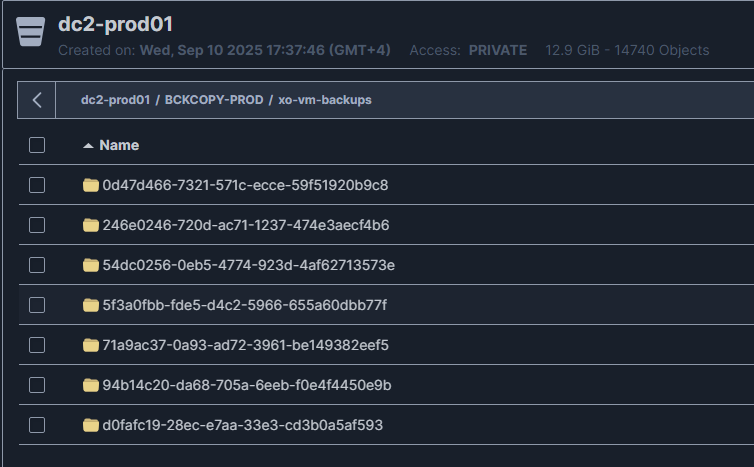Image resolution: width=754 pixels, height=467 pixels.
Task: Tick checkbox beside d0fafc19-28ec-e7aa-33e3-cd3b0a5af593
Action: (37, 425)
